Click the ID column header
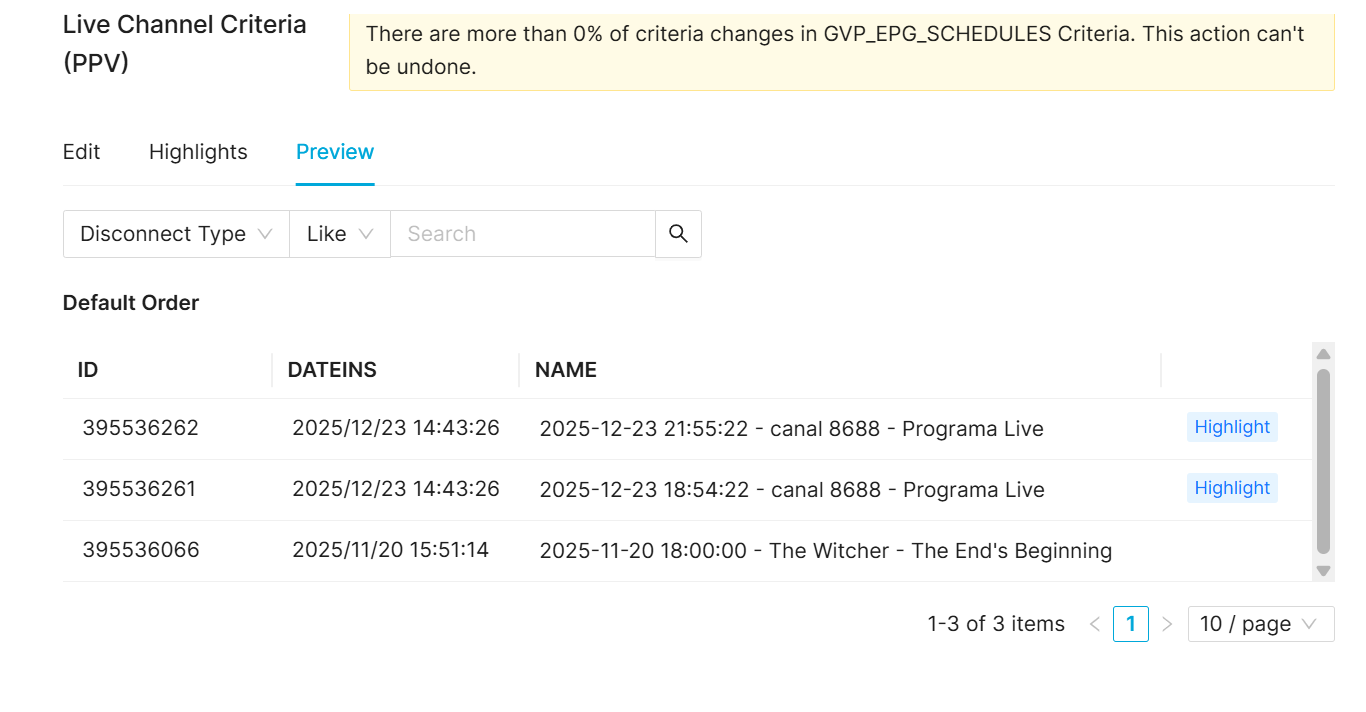The width and height of the screenshot is (1366, 712). tap(88, 370)
